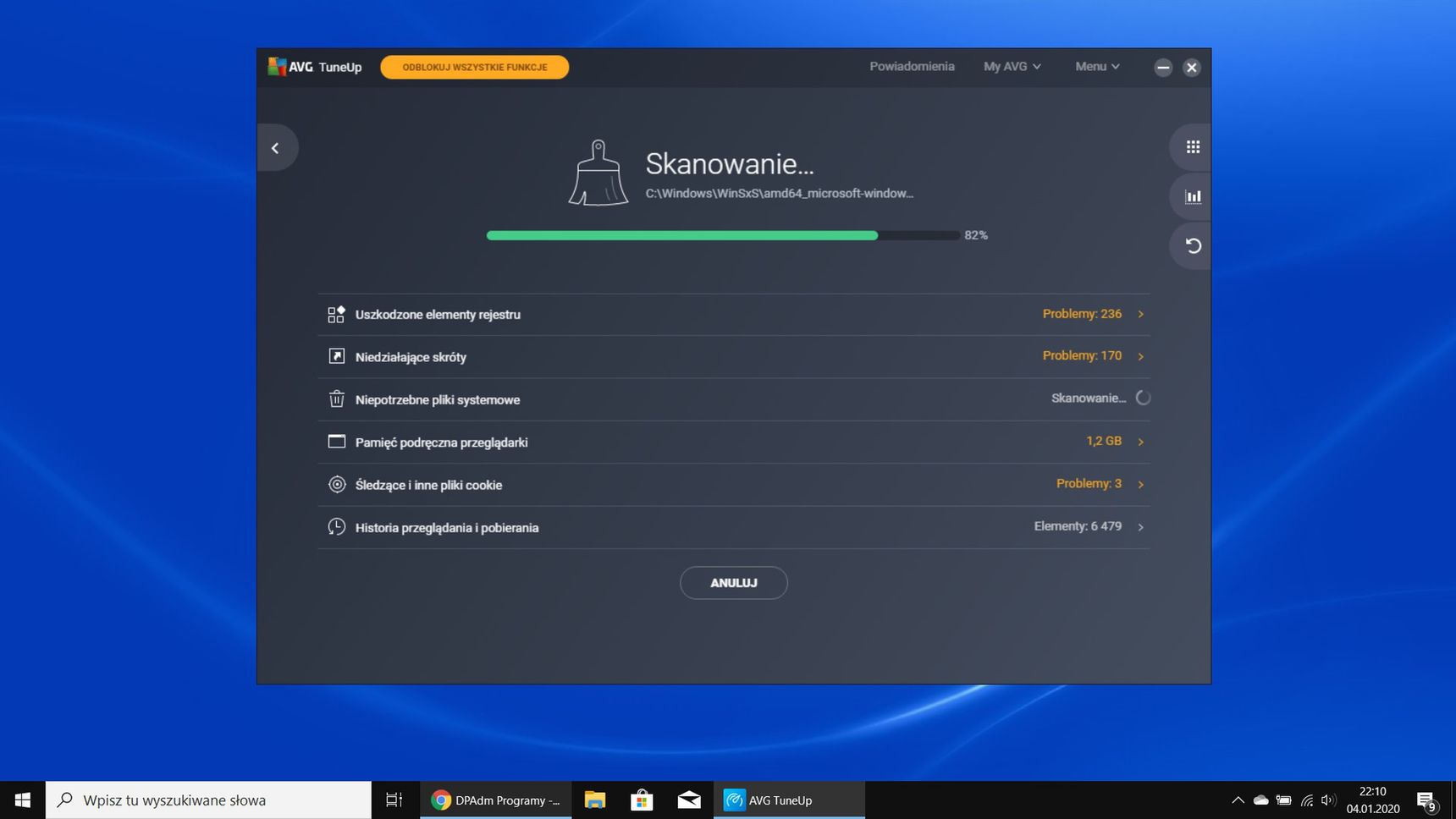Click the shortcut icon beside Niedziałające skróty

[336, 356]
